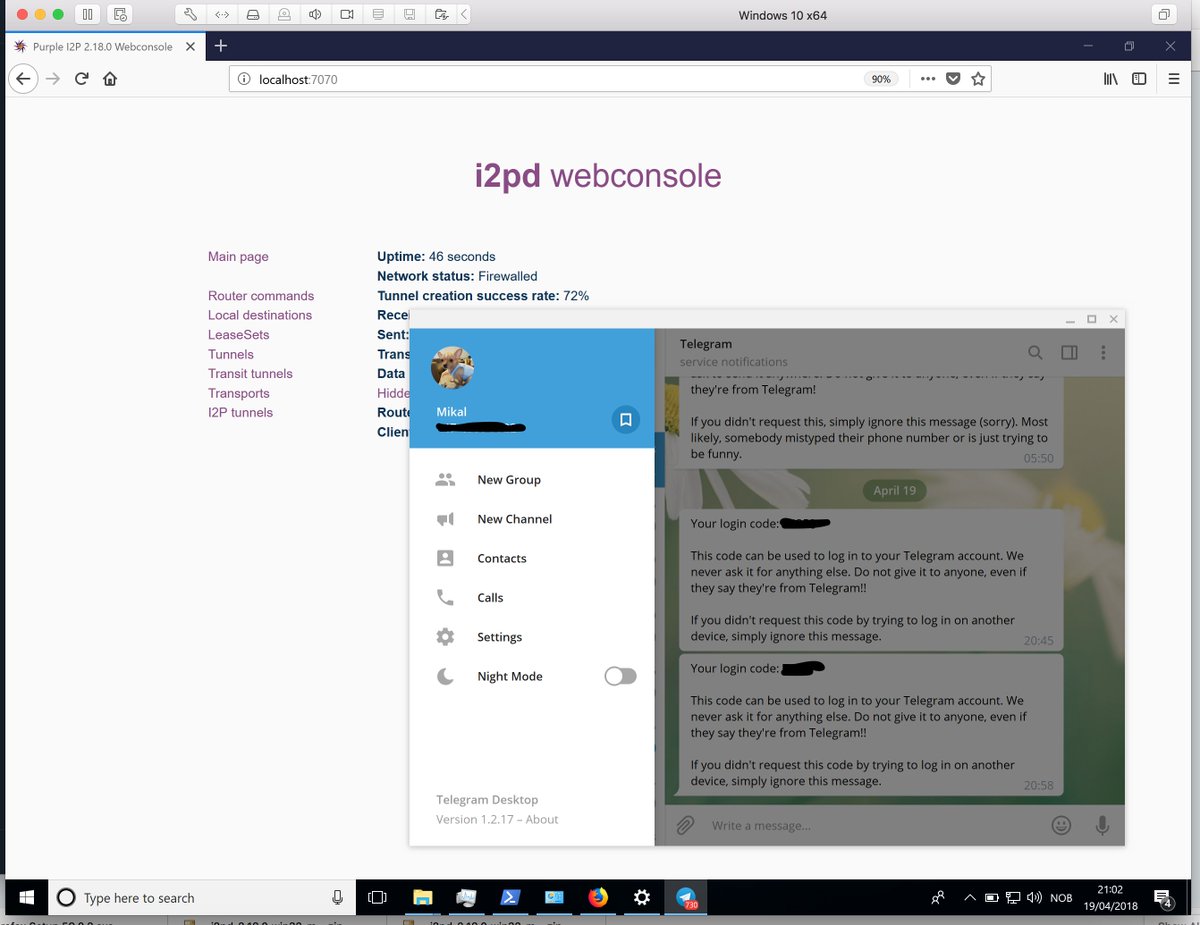Open Router commands link
This screenshot has width=1200, height=925.
point(261,296)
